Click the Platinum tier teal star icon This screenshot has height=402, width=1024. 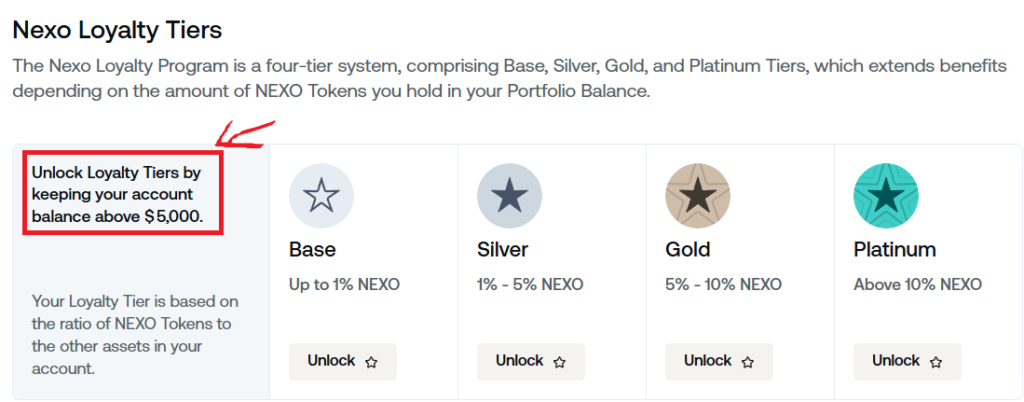[x=886, y=196]
